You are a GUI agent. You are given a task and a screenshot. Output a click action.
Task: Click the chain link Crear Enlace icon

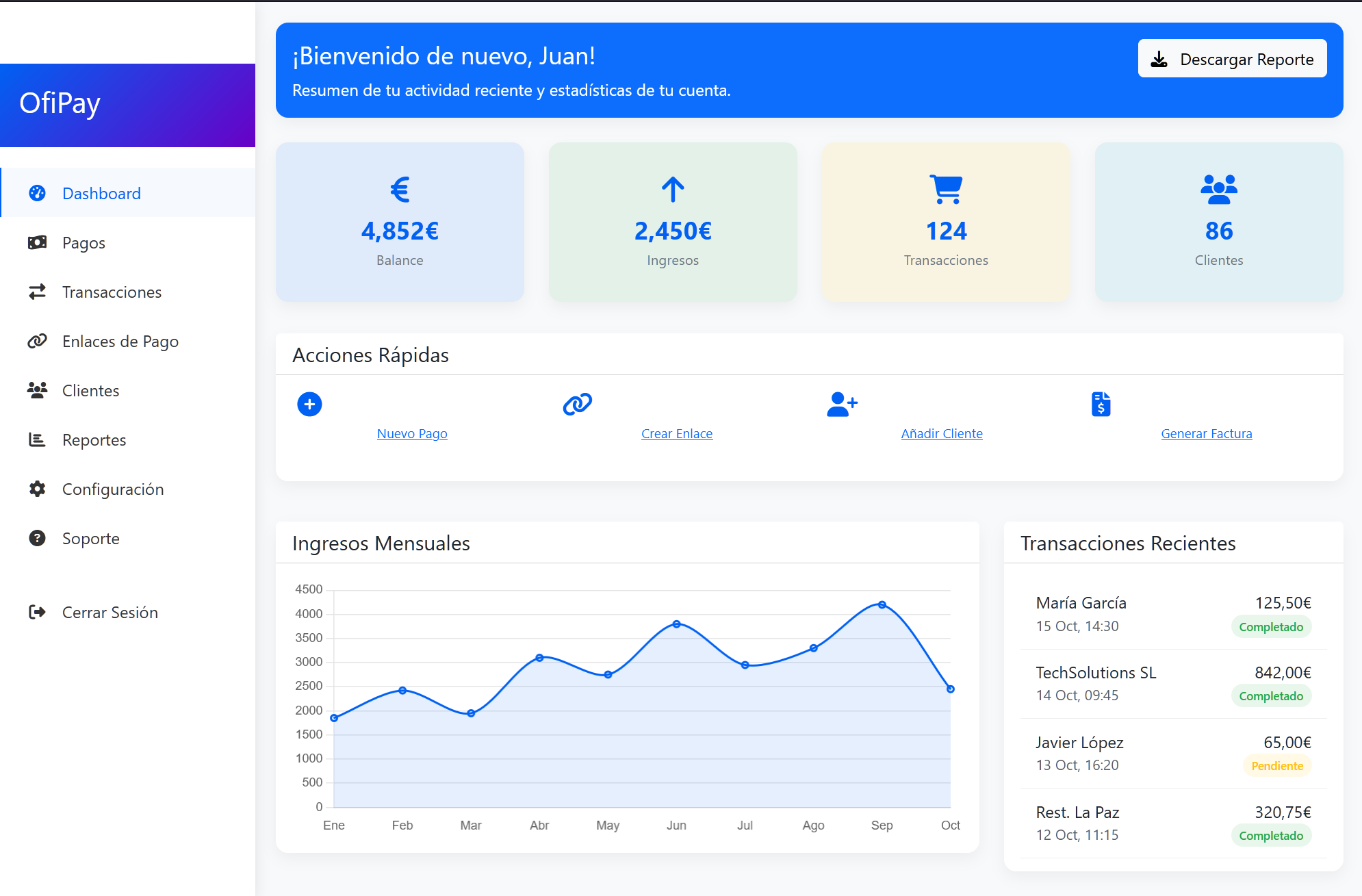click(577, 404)
